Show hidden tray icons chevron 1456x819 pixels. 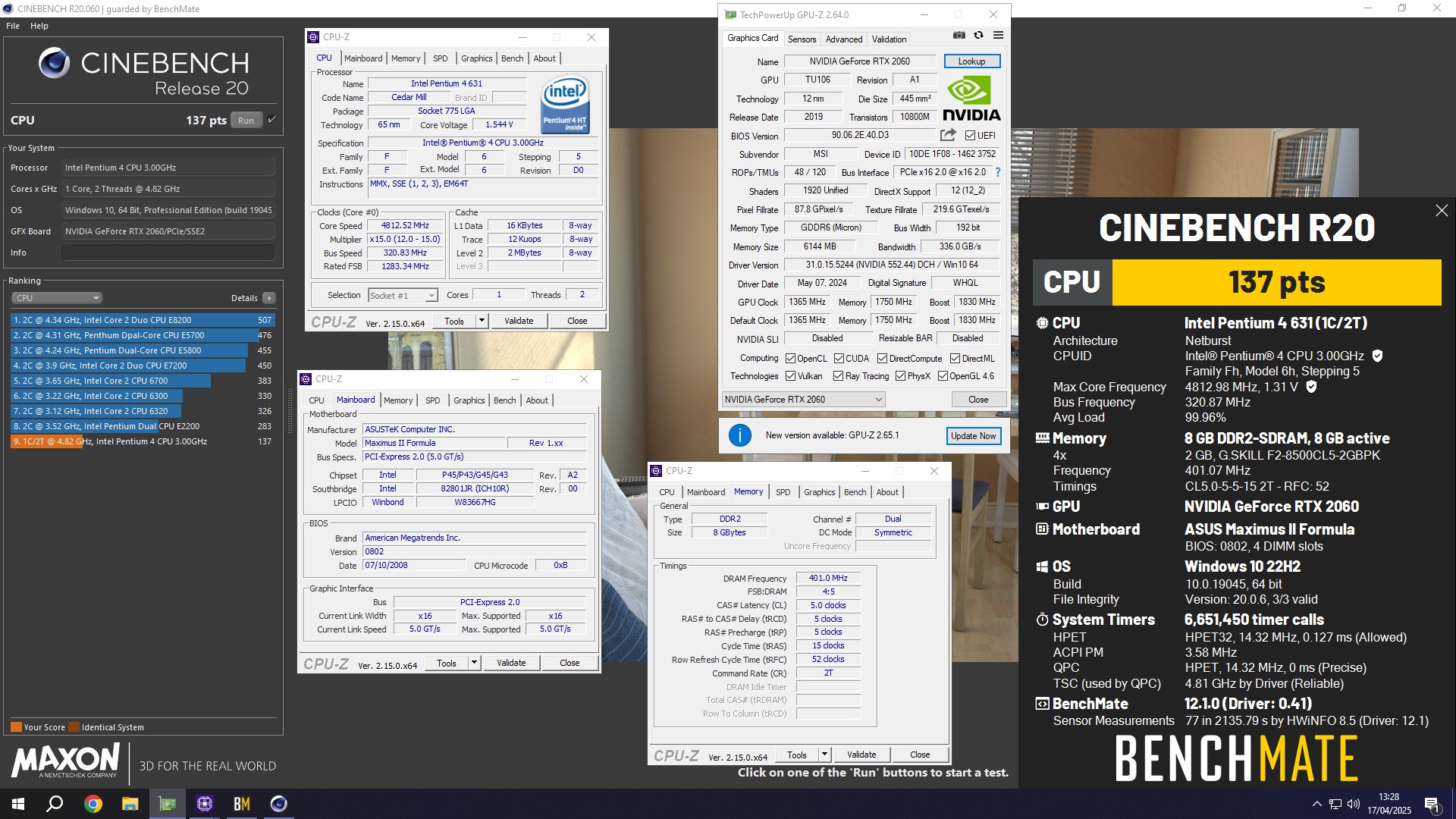[x=1317, y=804]
